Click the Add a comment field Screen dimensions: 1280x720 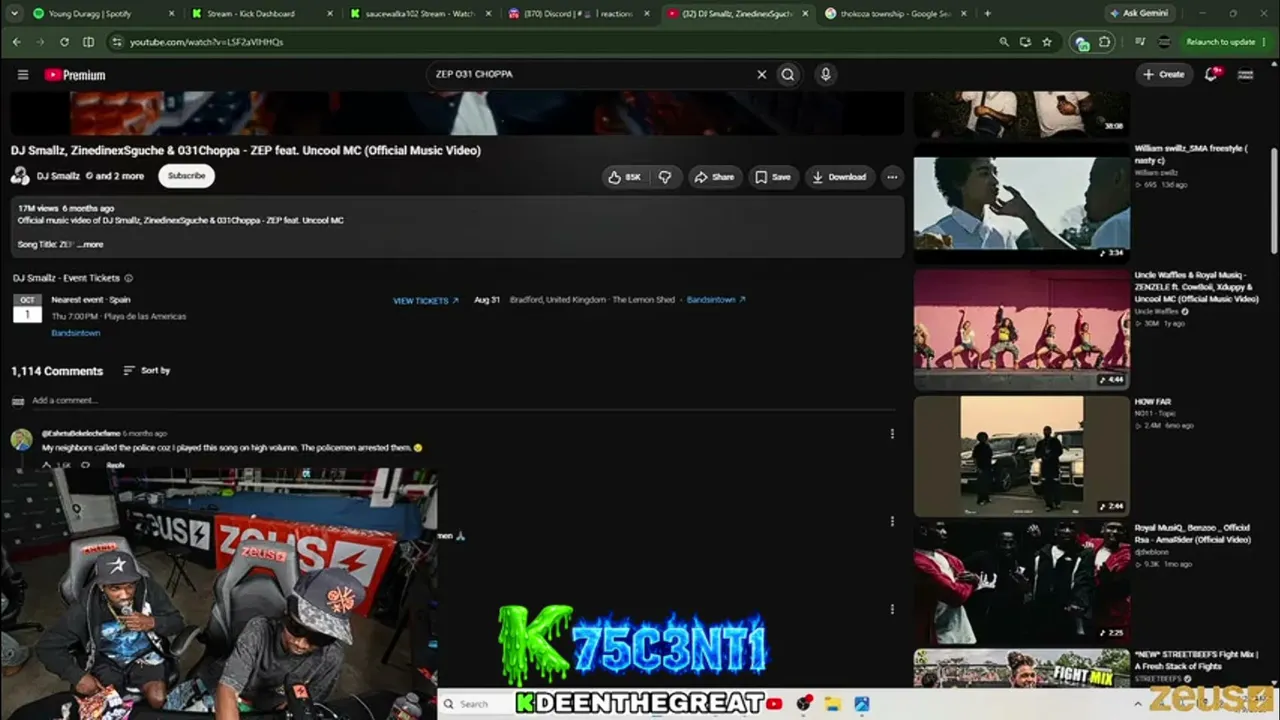[x=465, y=401]
